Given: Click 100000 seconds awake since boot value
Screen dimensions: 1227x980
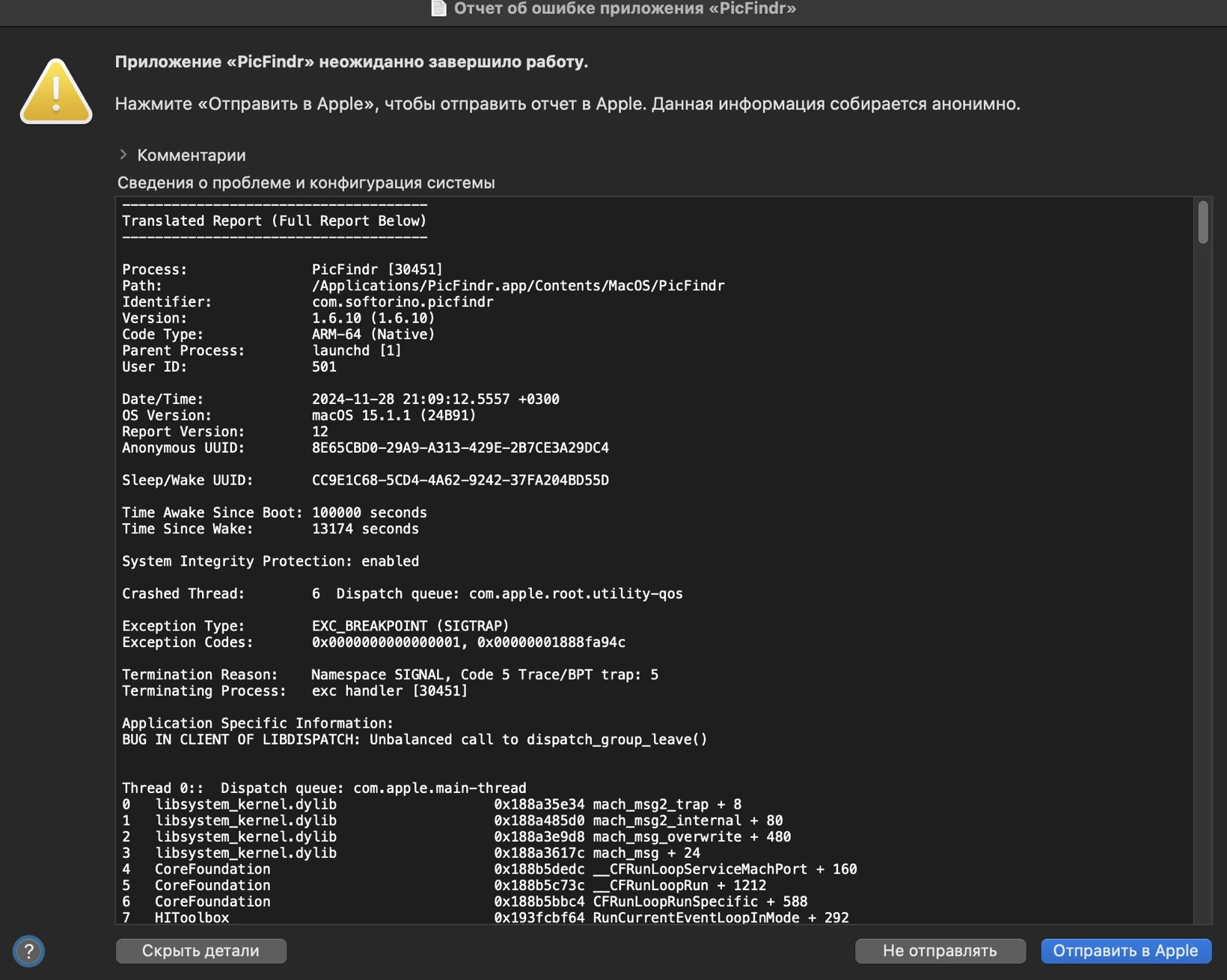Looking at the screenshot, I should (370, 512).
